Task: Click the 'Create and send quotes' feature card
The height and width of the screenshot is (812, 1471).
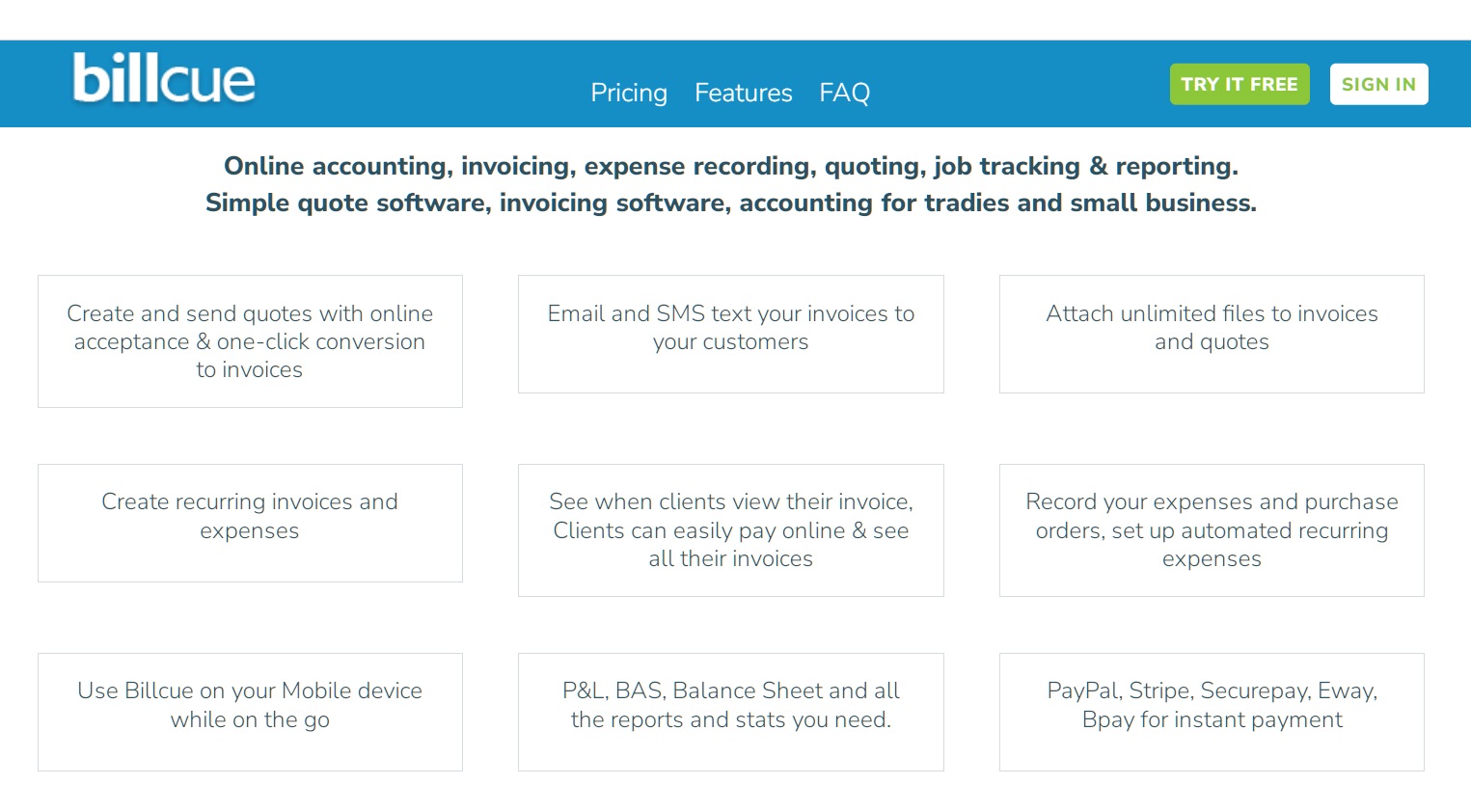Action: click(x=250, y=341)
